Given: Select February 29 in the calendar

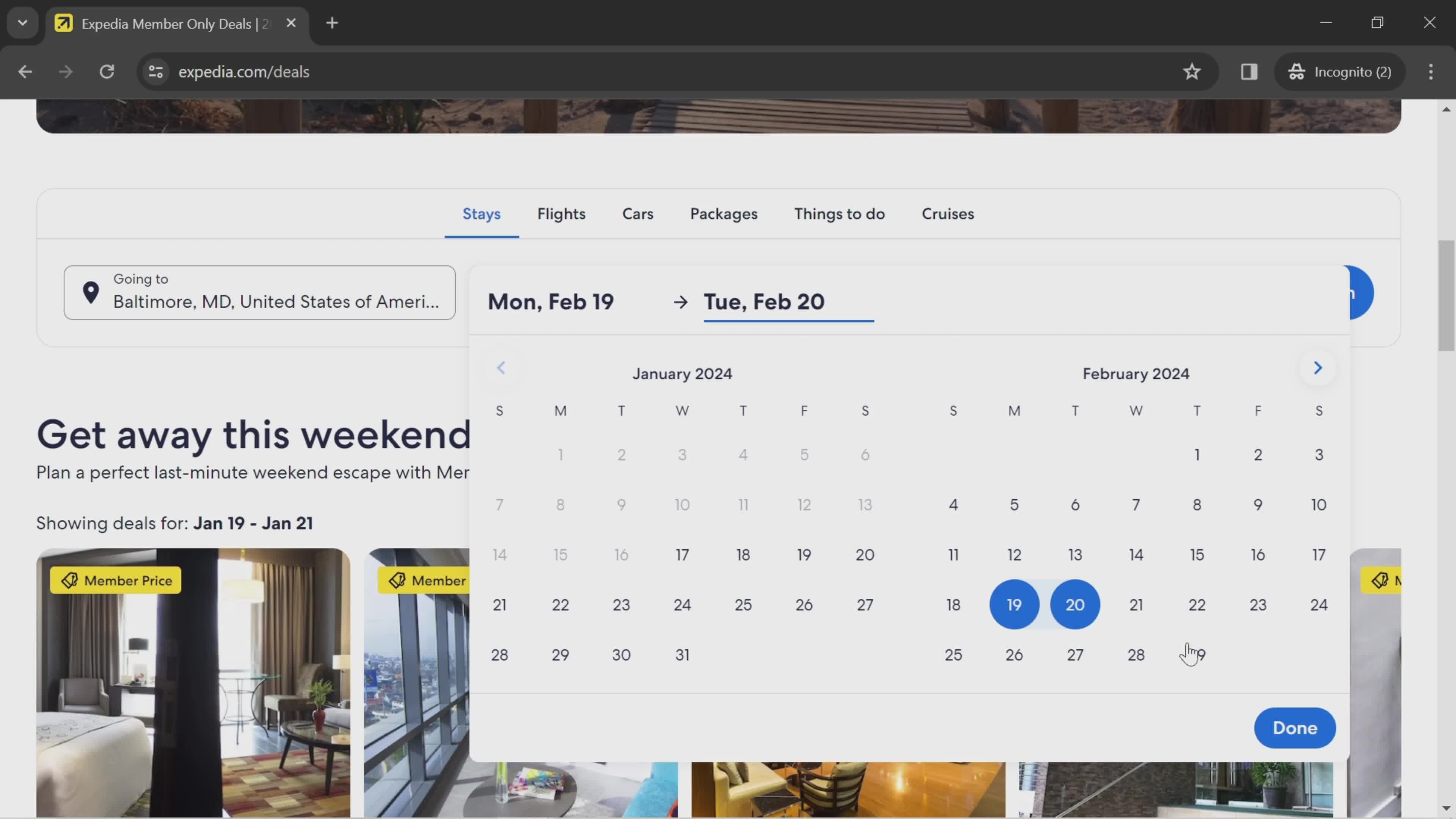Looking at the screenshot, I should [x=1197, y=655].
